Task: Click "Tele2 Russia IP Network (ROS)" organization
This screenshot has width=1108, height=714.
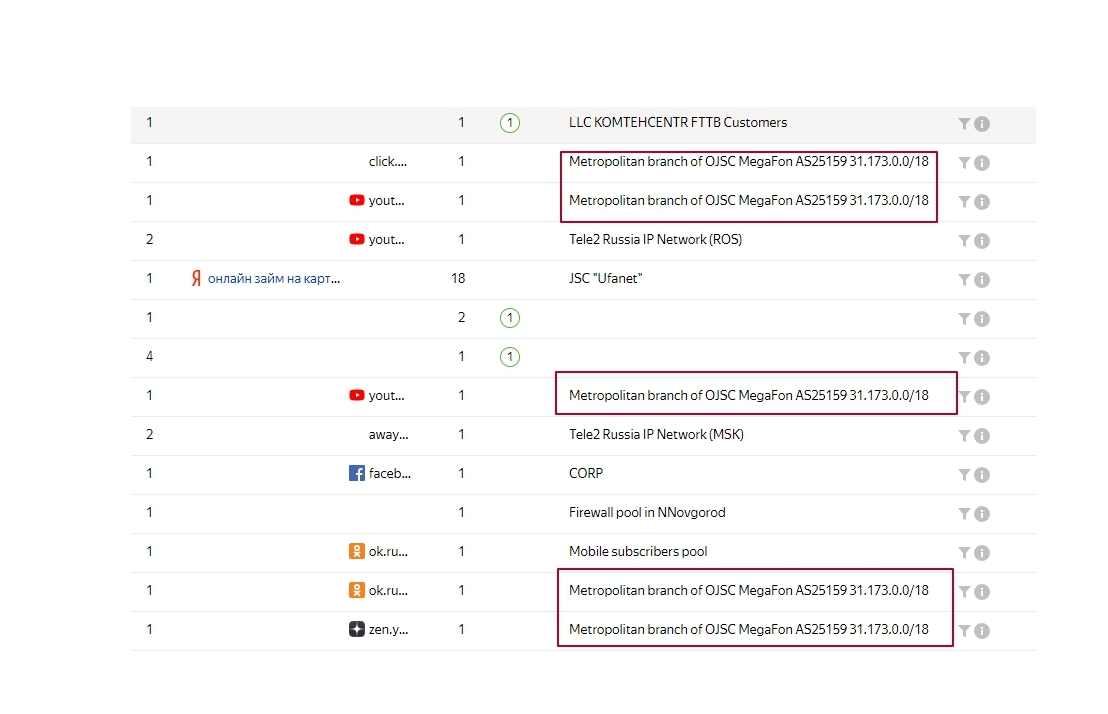Action: (x=655, y=240)
